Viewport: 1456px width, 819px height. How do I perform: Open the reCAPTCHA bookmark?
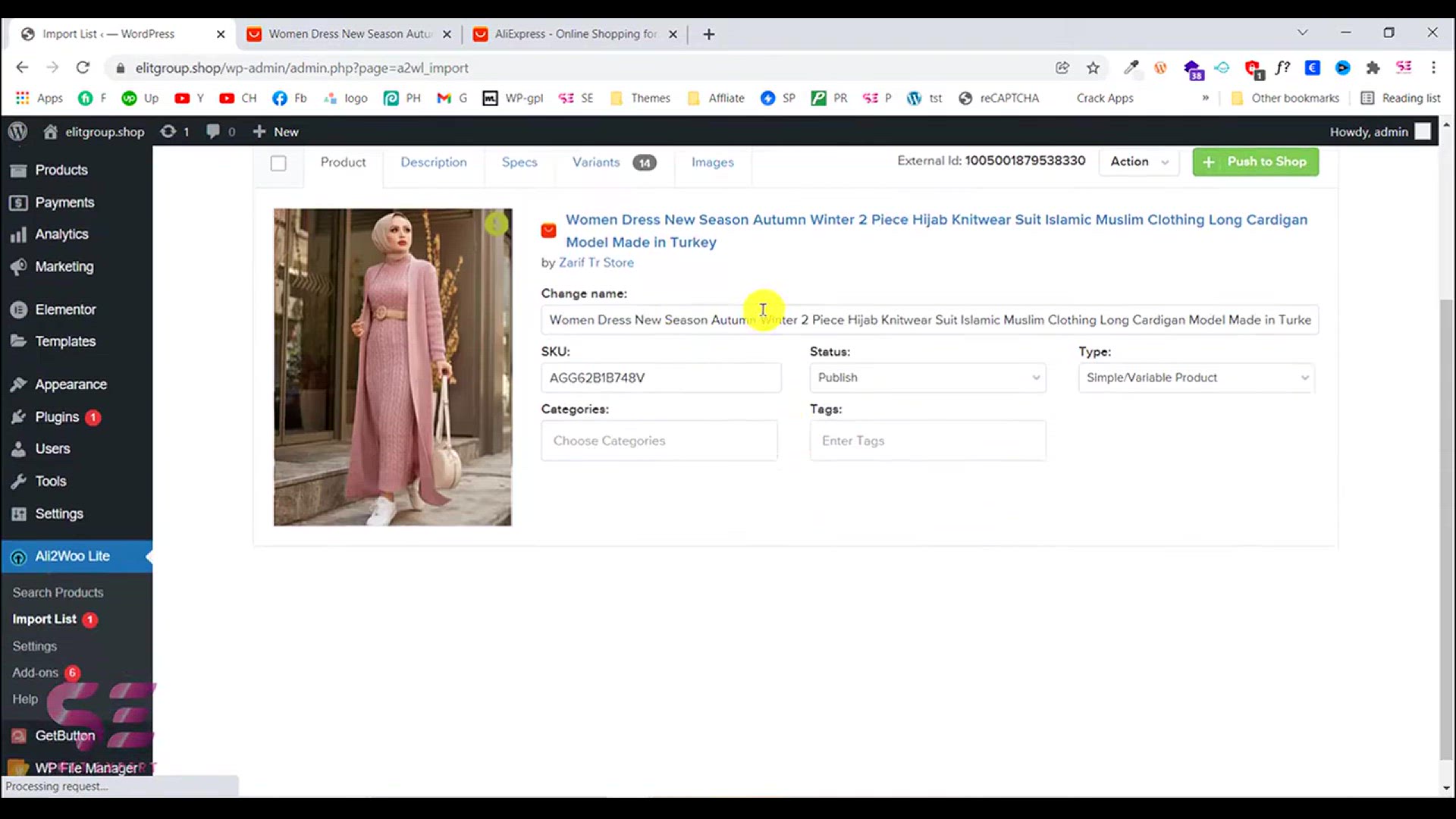999,99
